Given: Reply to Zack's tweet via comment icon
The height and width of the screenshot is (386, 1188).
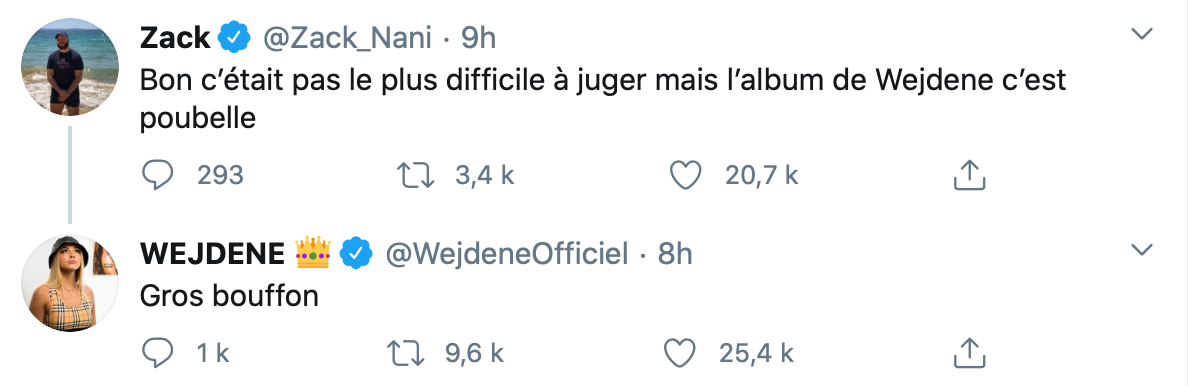Looking at the screenshot, I should (158, 175).
